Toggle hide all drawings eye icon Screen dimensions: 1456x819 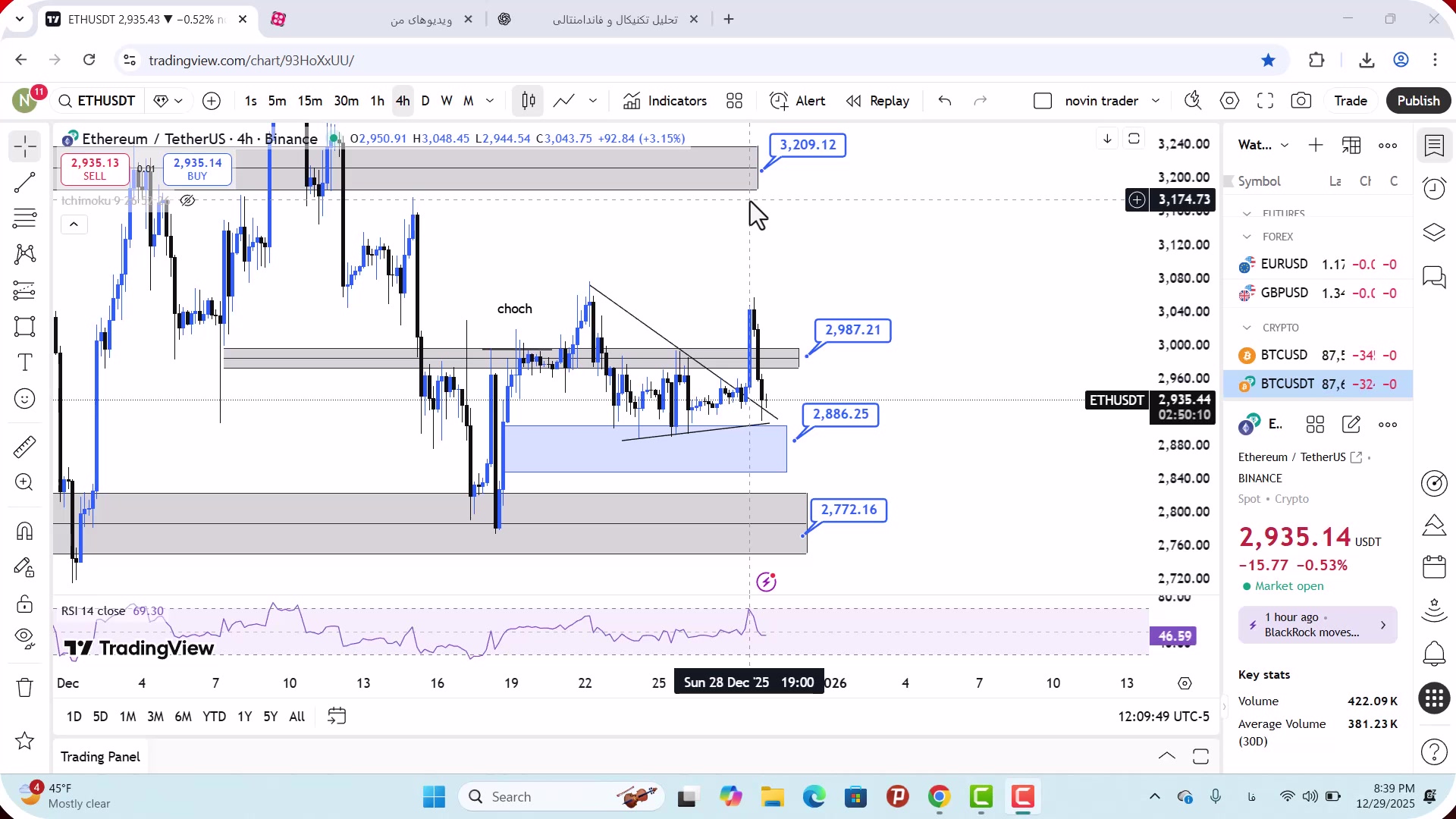coord(24,638)
